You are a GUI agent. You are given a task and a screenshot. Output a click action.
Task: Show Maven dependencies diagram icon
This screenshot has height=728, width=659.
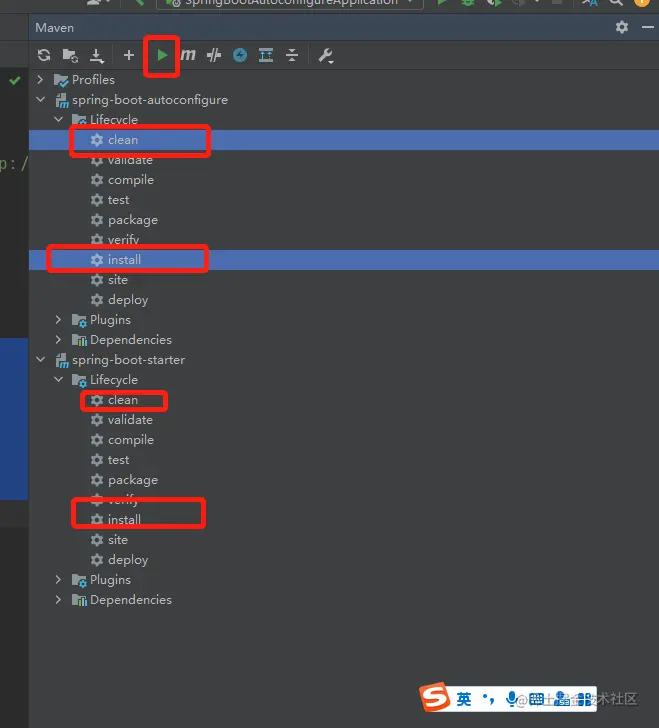[x=266, y=55]
